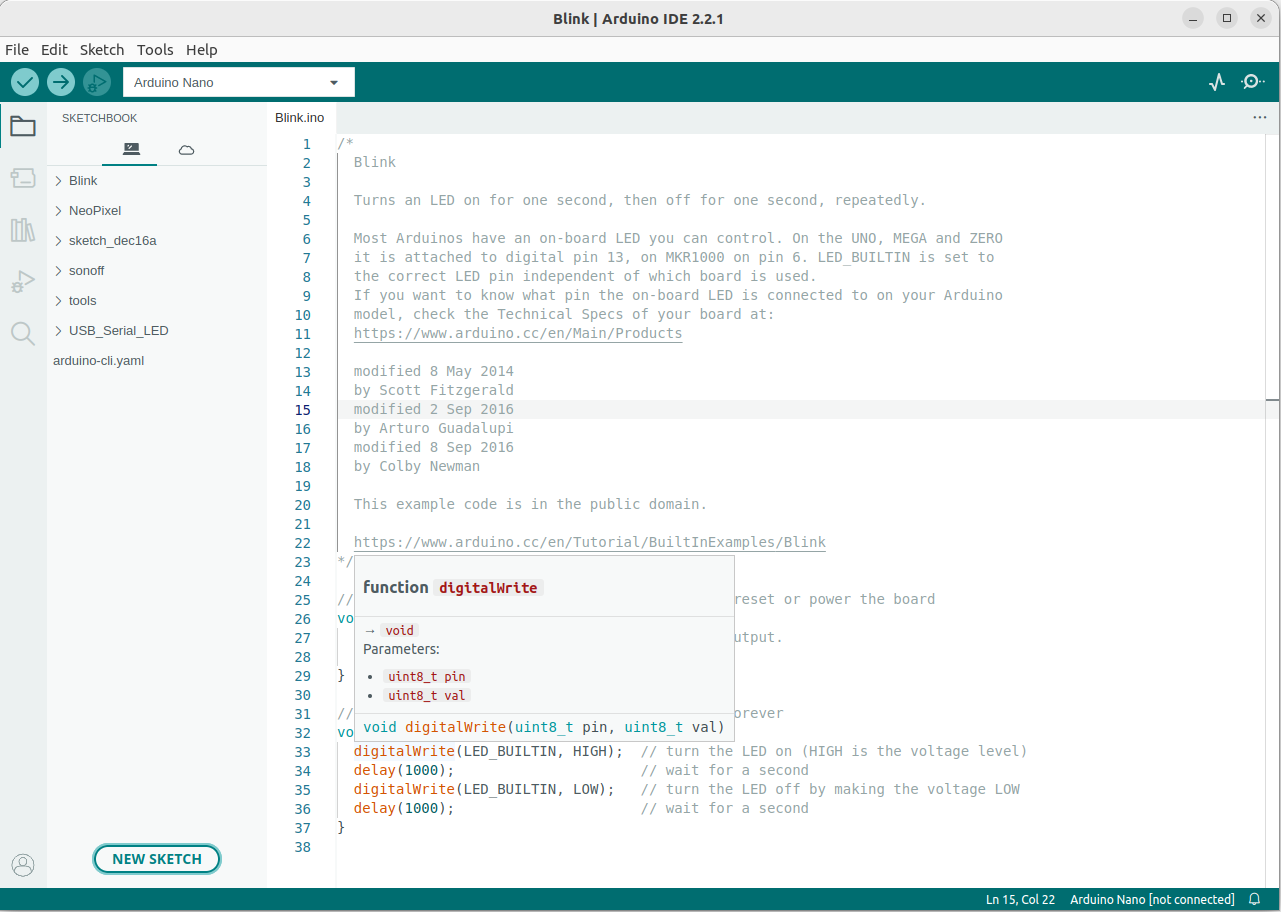Click the account profile icon
1281x912 pixels.
coord(22,865)
